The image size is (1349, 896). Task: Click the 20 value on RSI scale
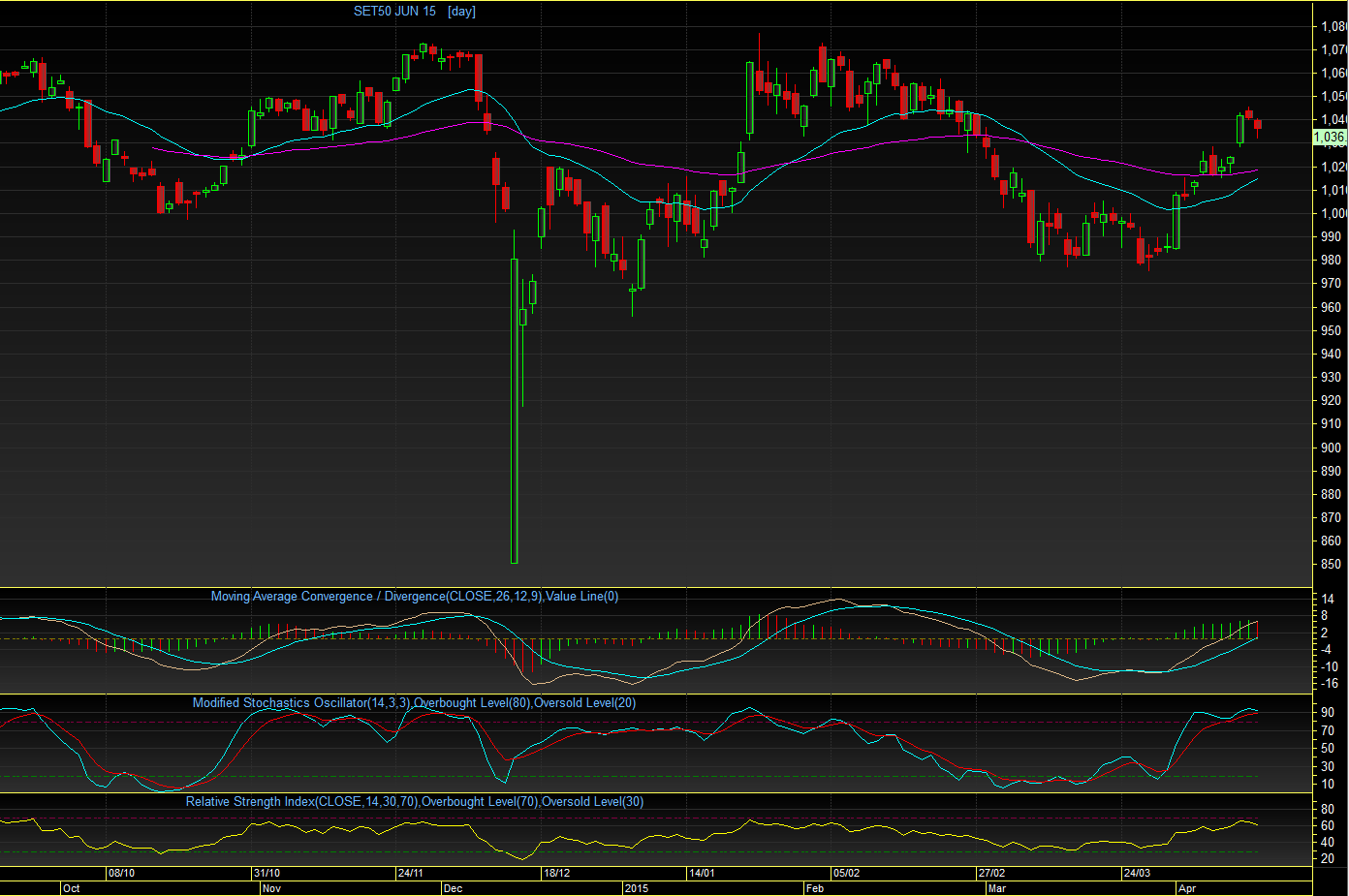1328,859
